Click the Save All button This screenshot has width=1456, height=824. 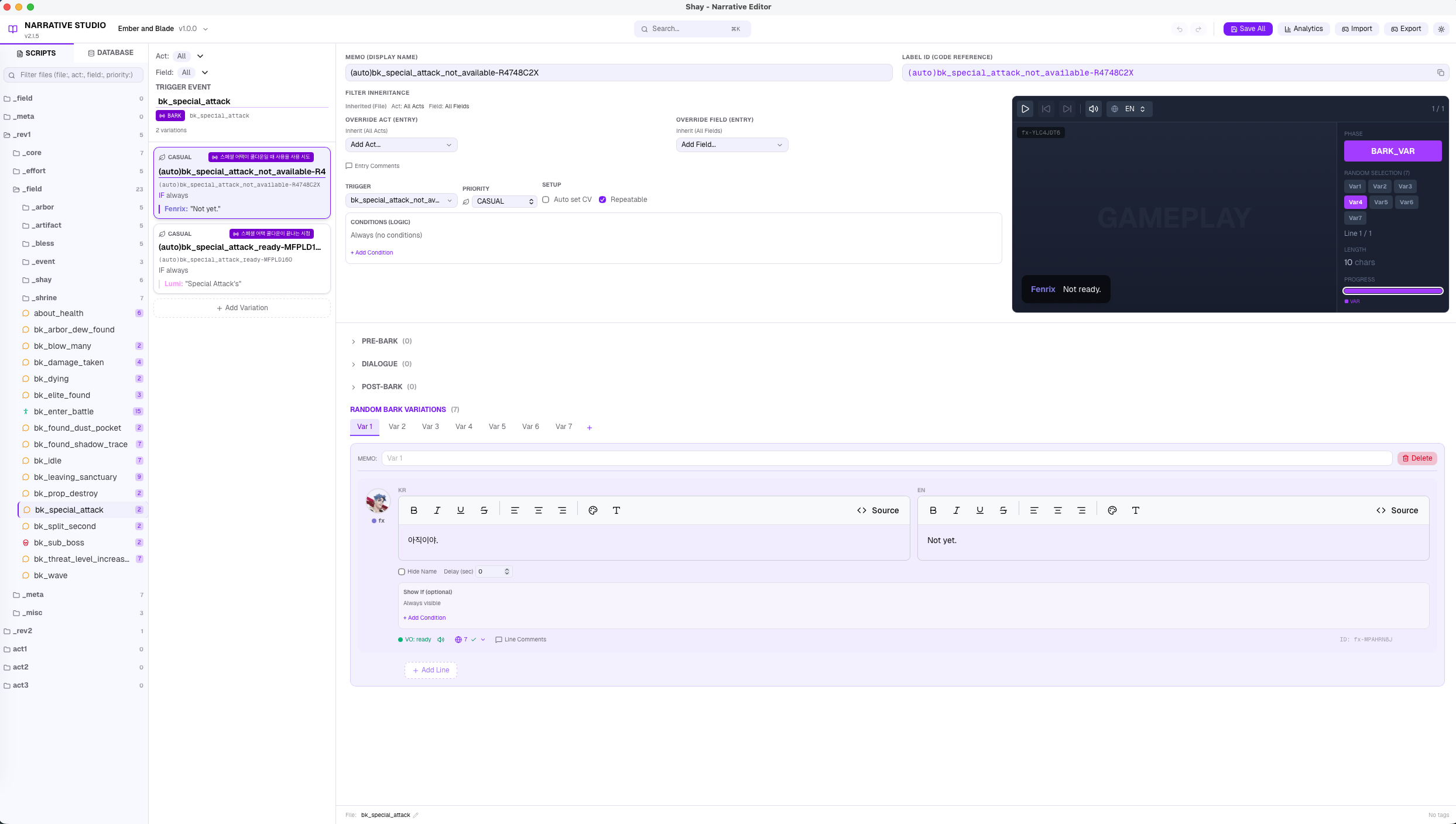click(x=1248, y=29)
